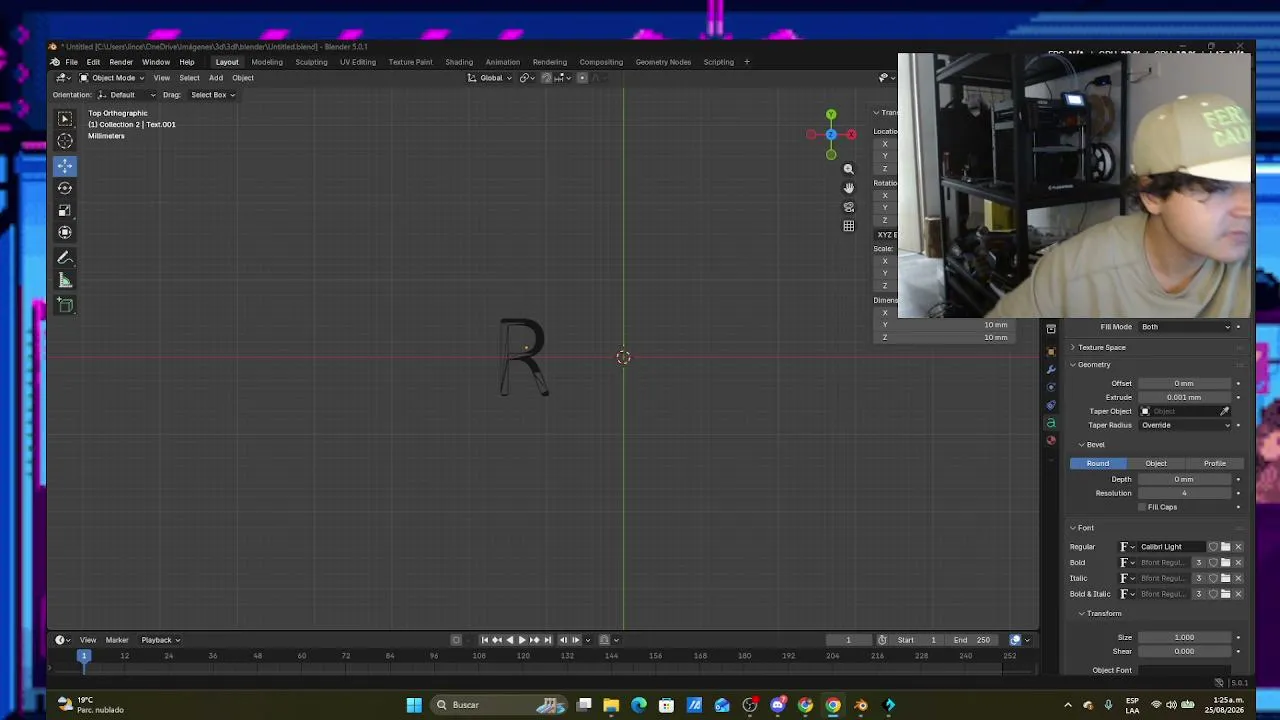The image size is (1280, 720).
Task: Jump to the timeline start frame
Action: coord(485,640)
